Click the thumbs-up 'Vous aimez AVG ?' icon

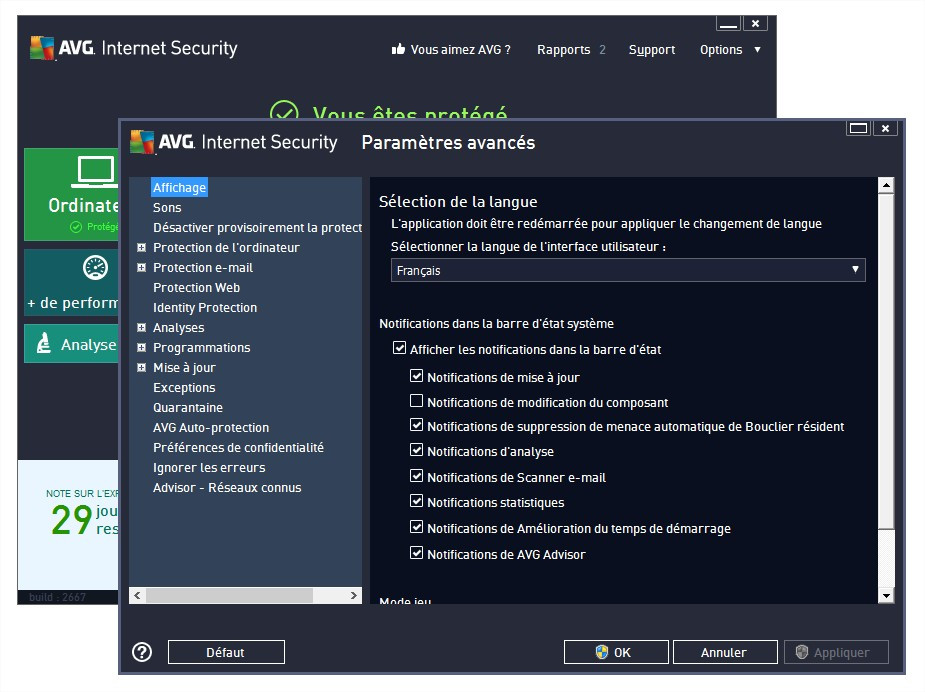click(398, 49)
